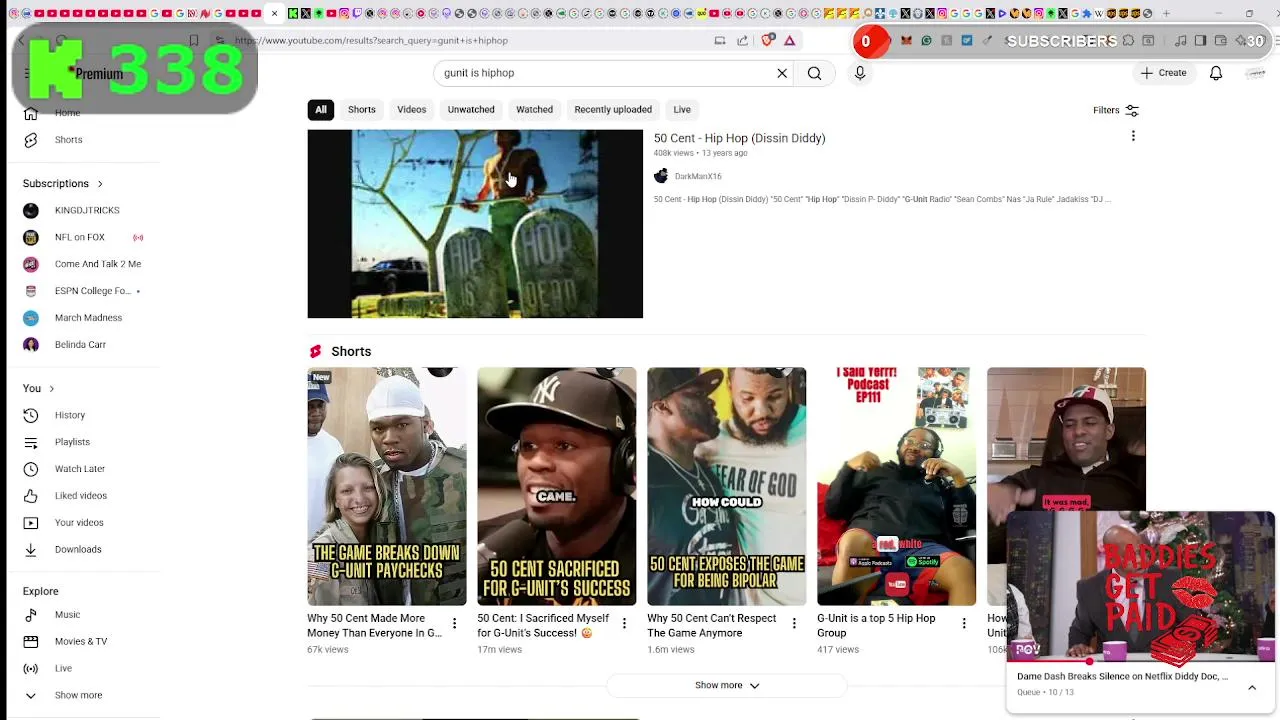Click Dame Dash mini player video

pos(1140,586)
